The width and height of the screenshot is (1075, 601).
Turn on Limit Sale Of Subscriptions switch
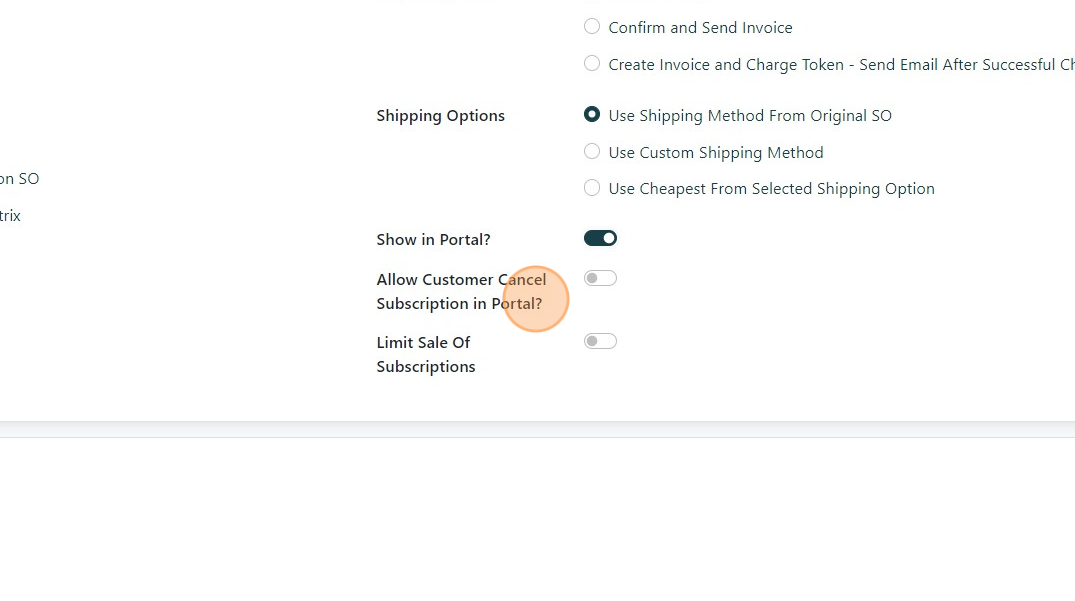point(600,341)
